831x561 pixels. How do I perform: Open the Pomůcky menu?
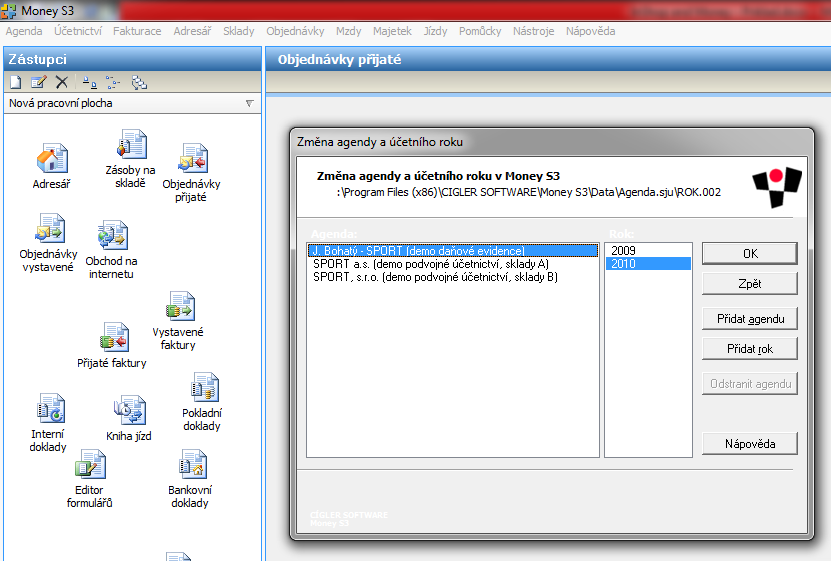480,31
